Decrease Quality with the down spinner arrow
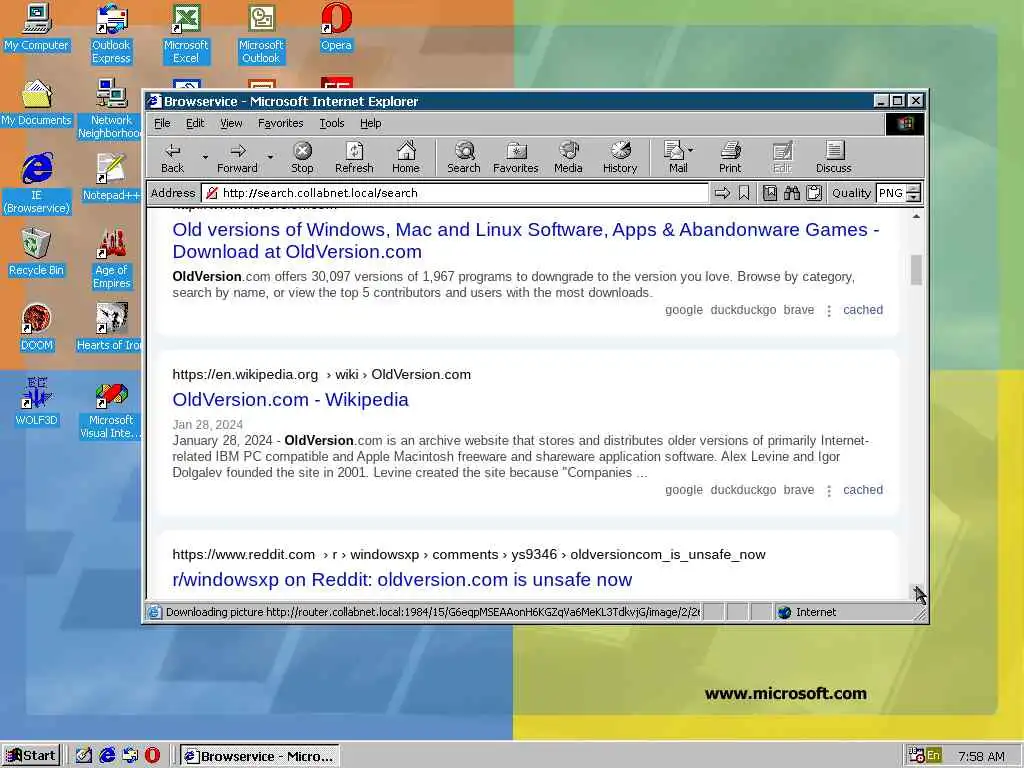The height and width of the screenshot is (768, 1024). point(914,197)
